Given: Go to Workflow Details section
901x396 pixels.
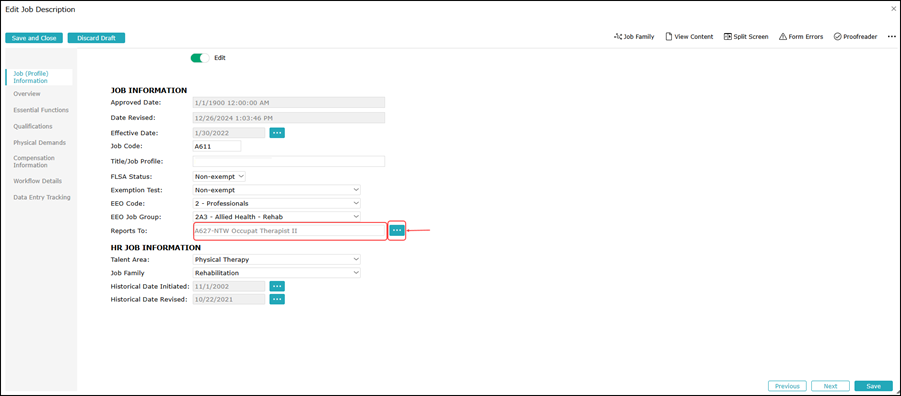Looking at the screenshot, I should (37, 181).
